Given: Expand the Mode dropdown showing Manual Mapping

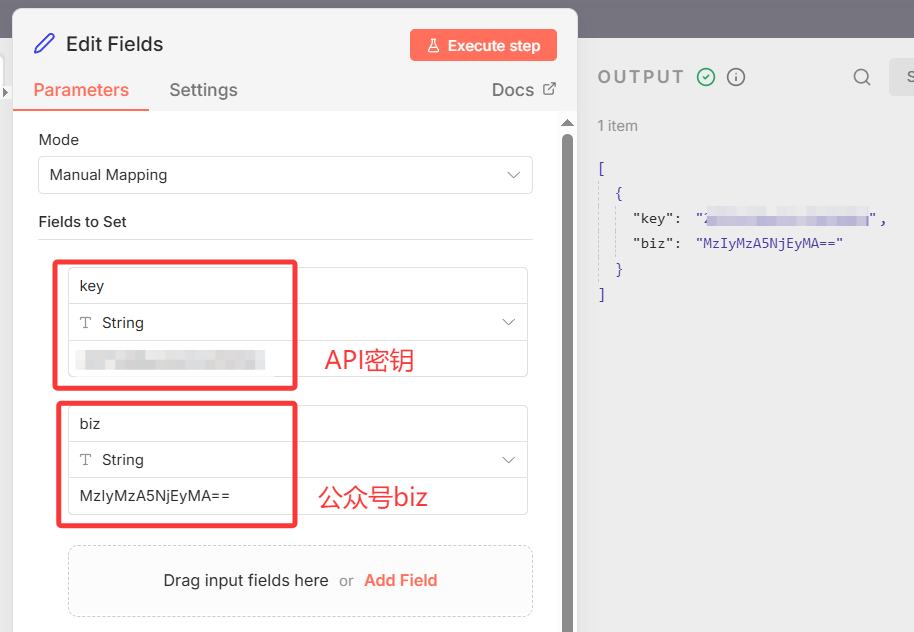Looking at the screenshot, I should (285, 175).
